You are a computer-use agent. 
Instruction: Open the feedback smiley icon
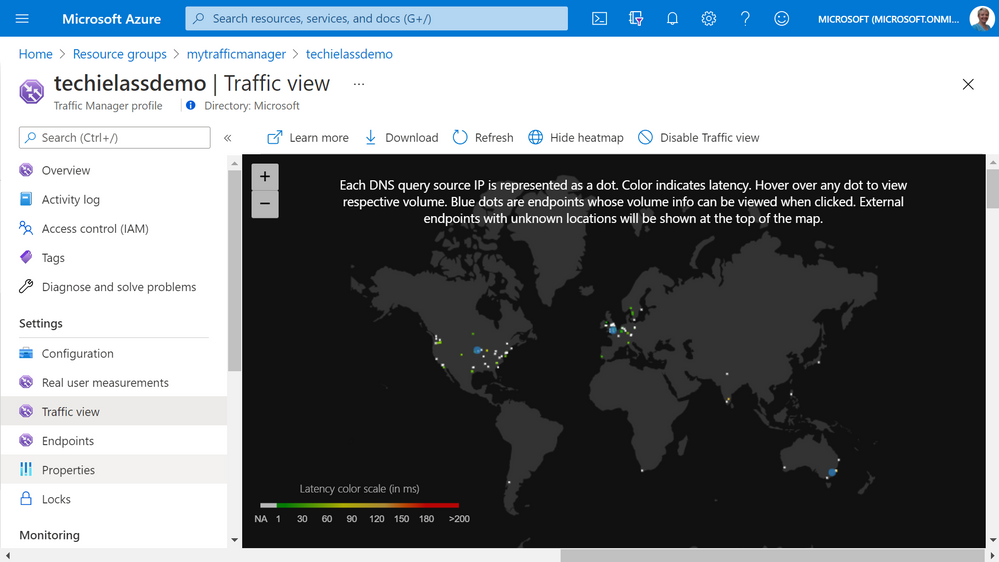782,18
